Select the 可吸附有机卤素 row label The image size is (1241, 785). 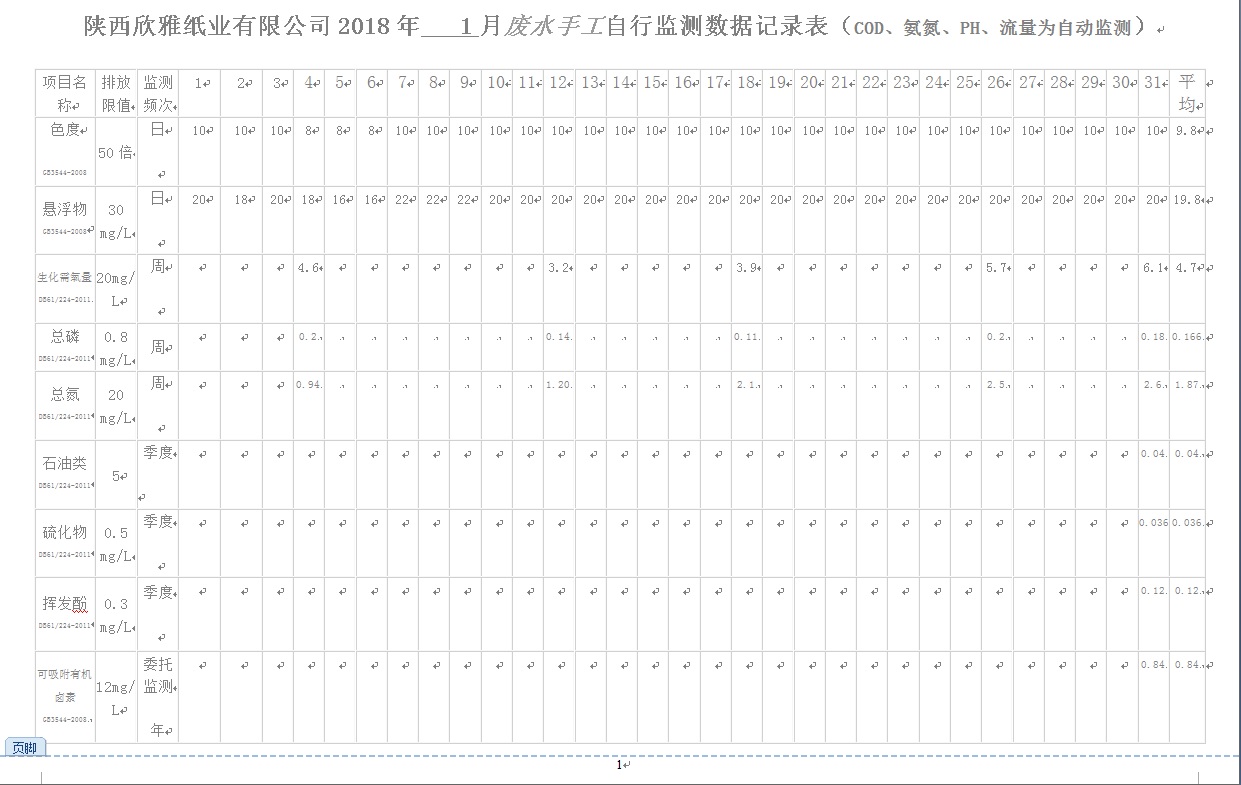pos(66,686)
